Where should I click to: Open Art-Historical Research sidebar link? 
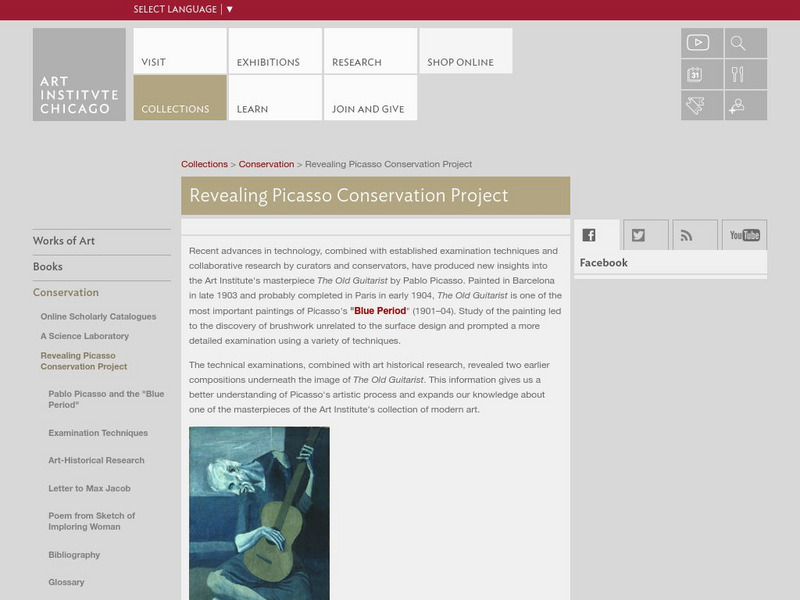(x=96, y=460)
